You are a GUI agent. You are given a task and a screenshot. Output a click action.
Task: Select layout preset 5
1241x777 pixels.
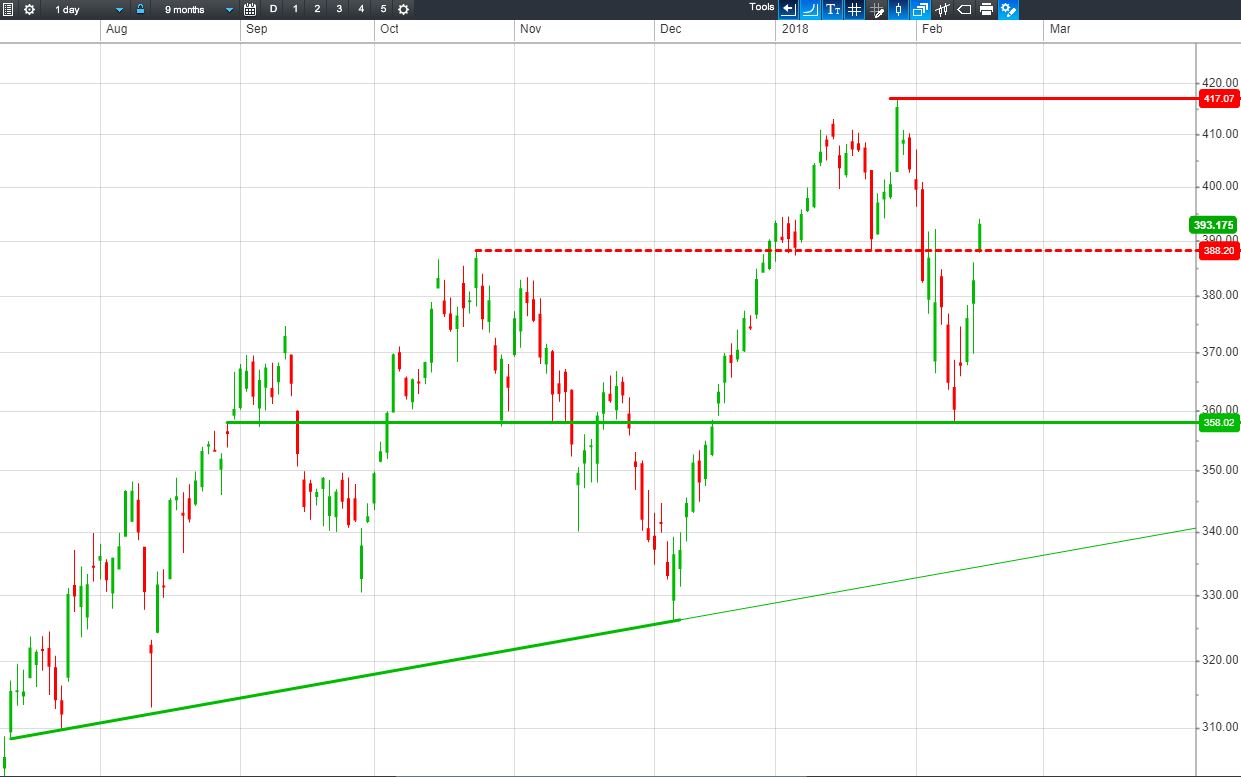click(383, 9)
